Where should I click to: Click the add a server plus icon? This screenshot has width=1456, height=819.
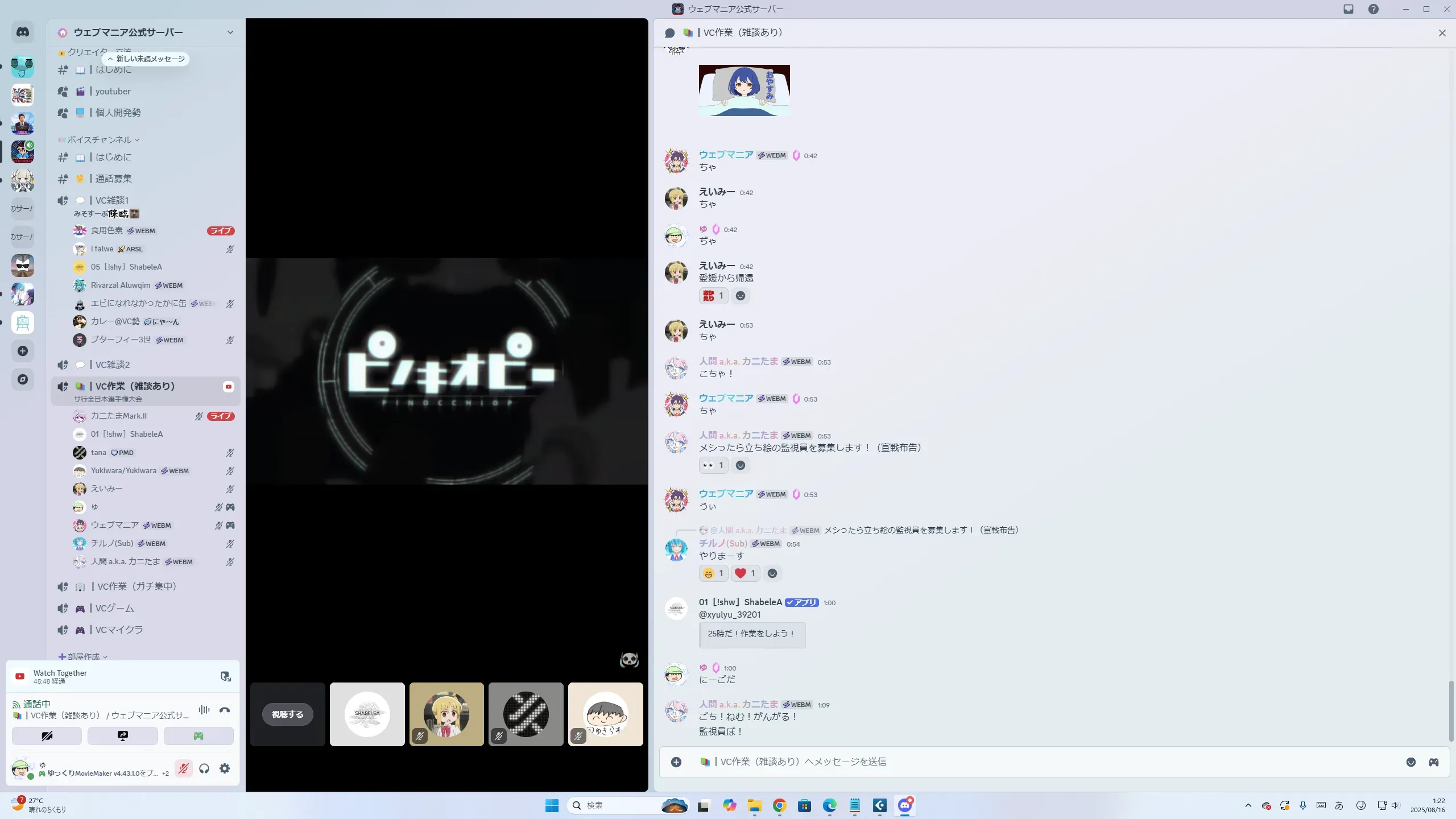(23, 351)
